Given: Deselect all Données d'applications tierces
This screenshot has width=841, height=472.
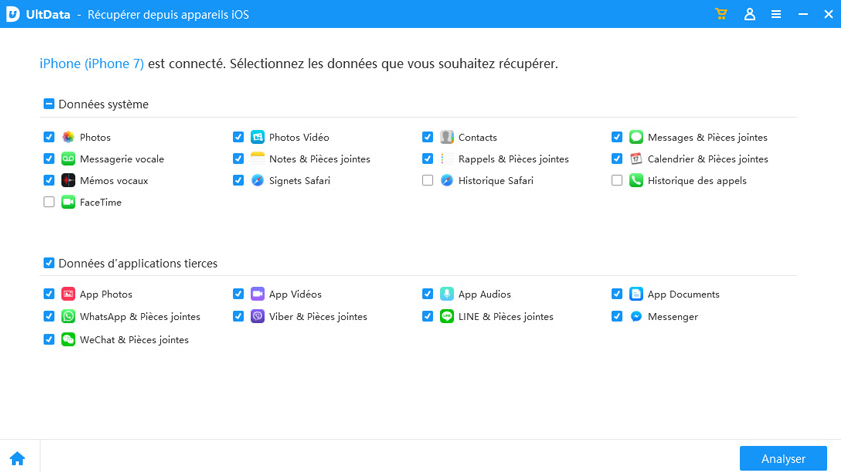Looking at the screenshot, I should click(49, 263).
